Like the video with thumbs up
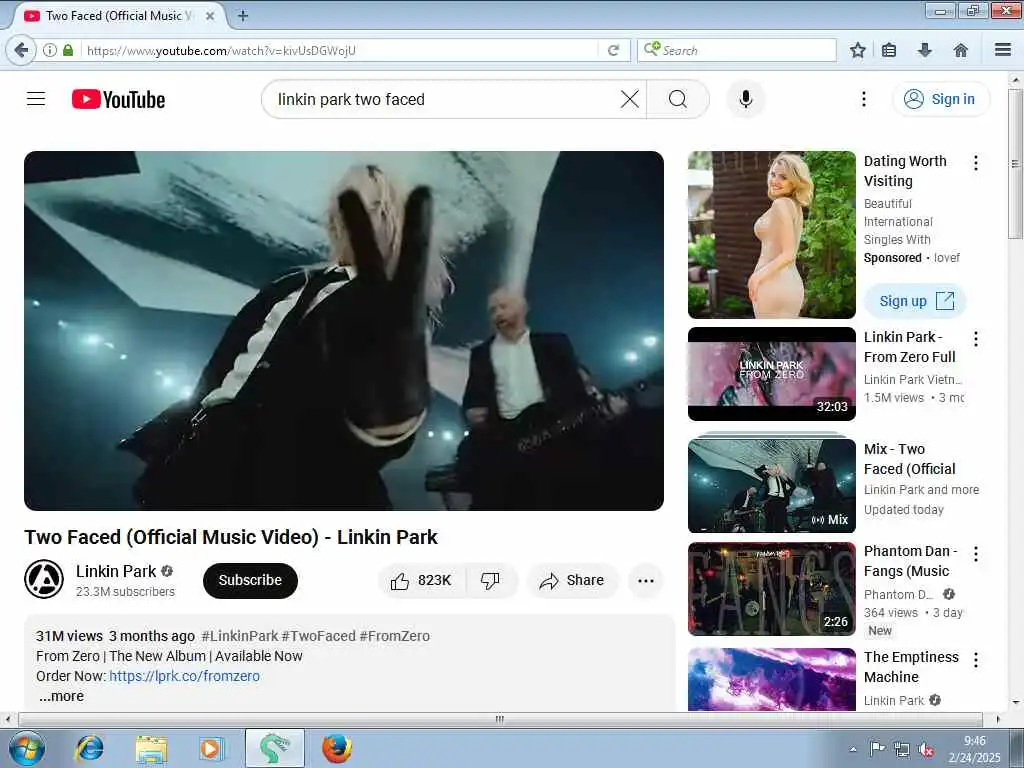1024x768 pixels. (x=422, y=581)
